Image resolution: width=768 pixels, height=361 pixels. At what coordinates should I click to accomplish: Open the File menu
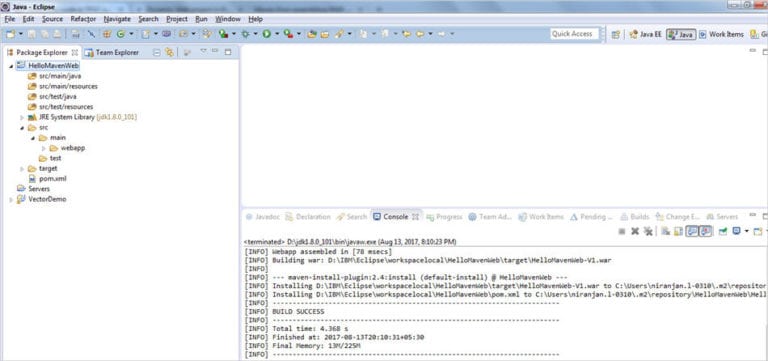pyautogui.click(x=10, y=19)
